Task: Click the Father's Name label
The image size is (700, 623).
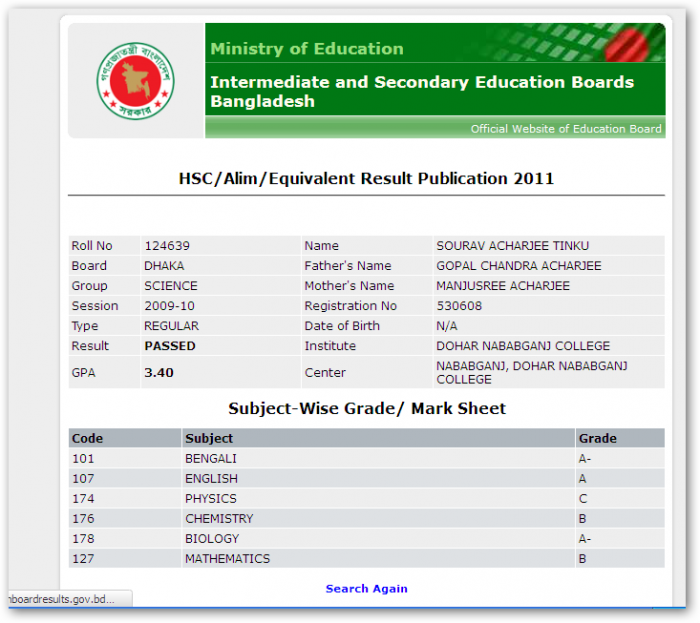Action: (348, 266)
